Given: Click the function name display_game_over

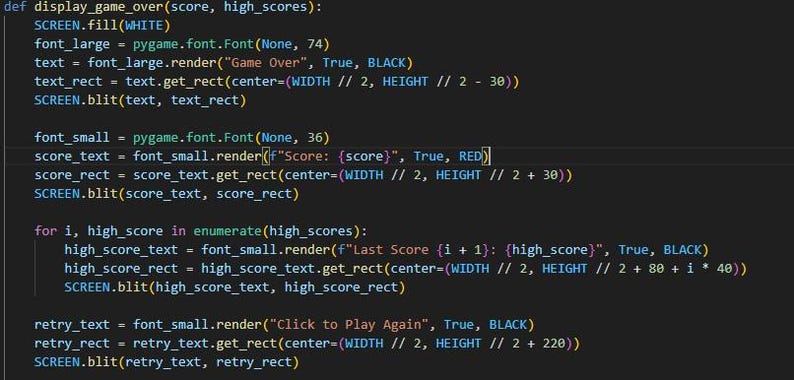Looking at the screenshot, I should (99, 7).
